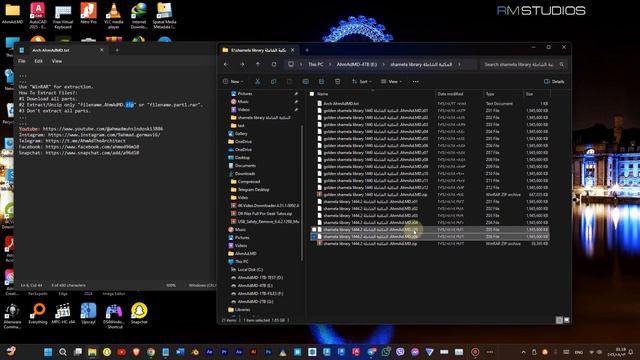This screenshot has width=640, height=360.
Task: Unpin Pictures from Quick access
Action: tap(296, 94)
